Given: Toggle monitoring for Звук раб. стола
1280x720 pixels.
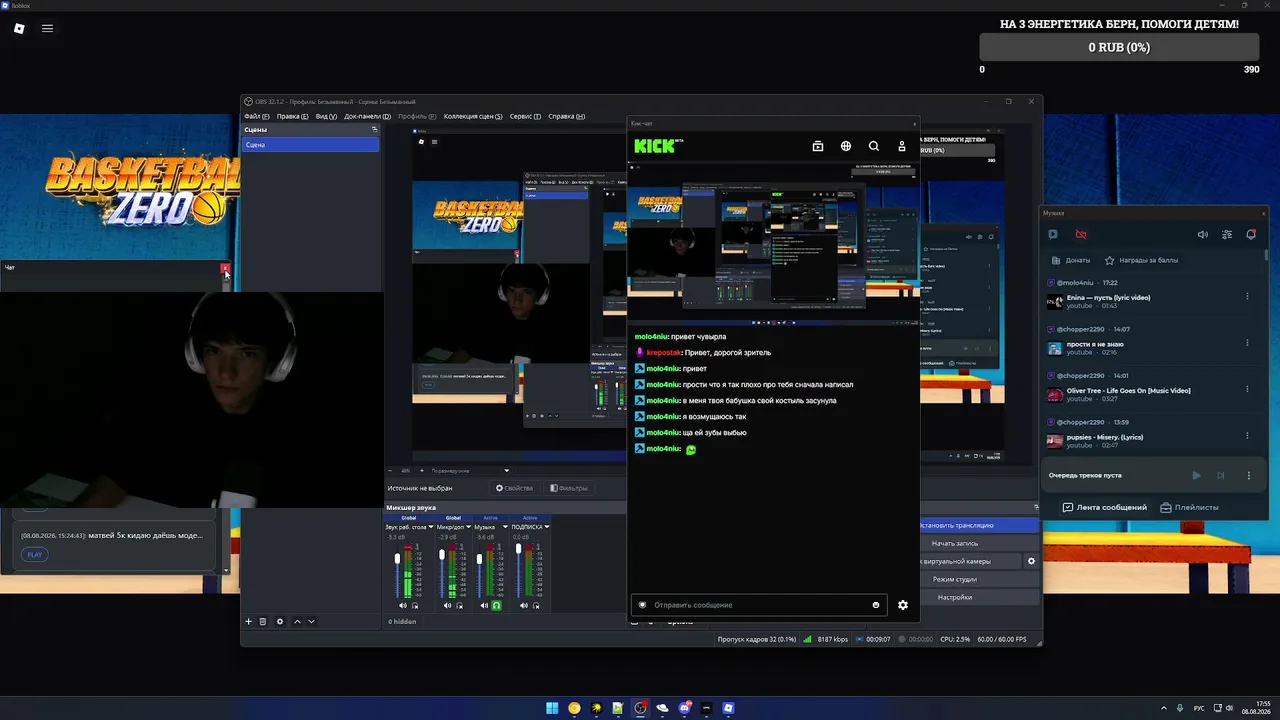Looking at the screenshot, I should pos(415,606).
